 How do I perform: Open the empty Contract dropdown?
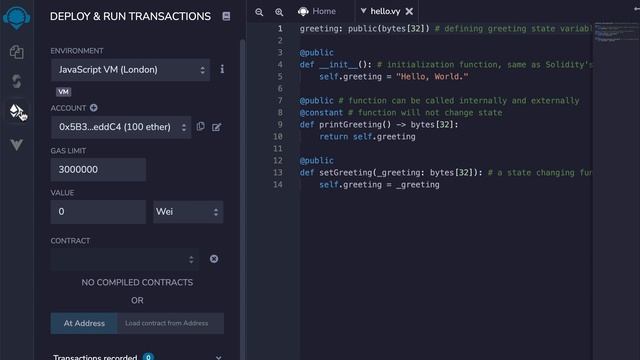pyautogui.click(x=125, y=259)
